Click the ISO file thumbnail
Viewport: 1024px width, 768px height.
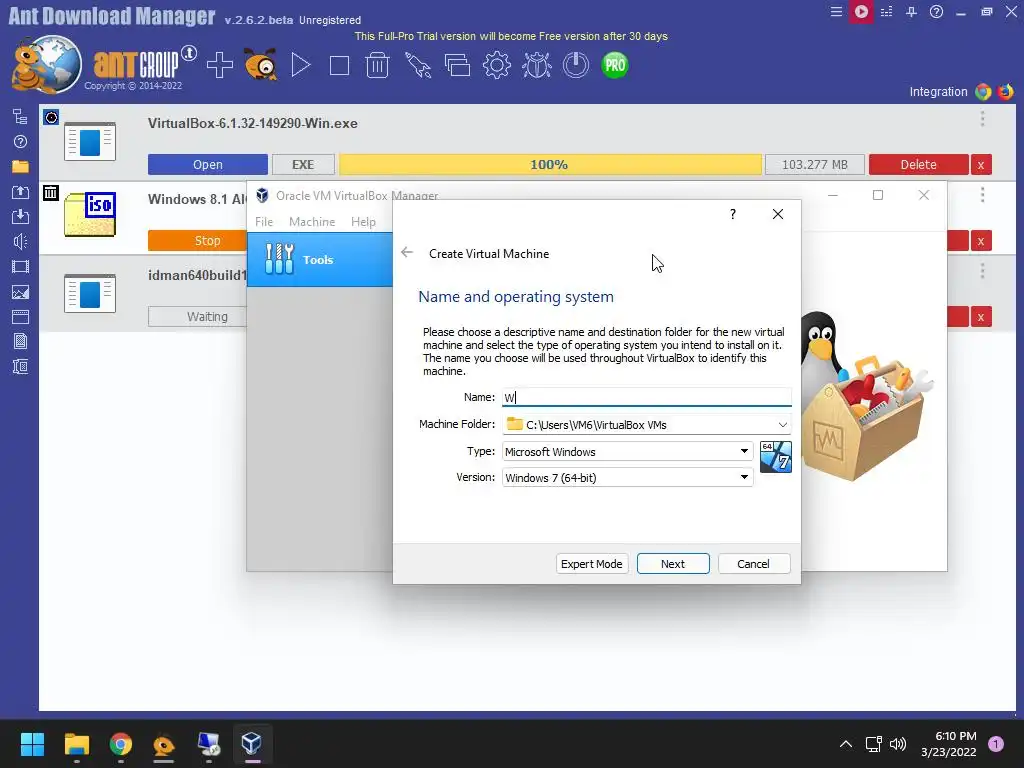pyautogui.click(x=90, y=214)
